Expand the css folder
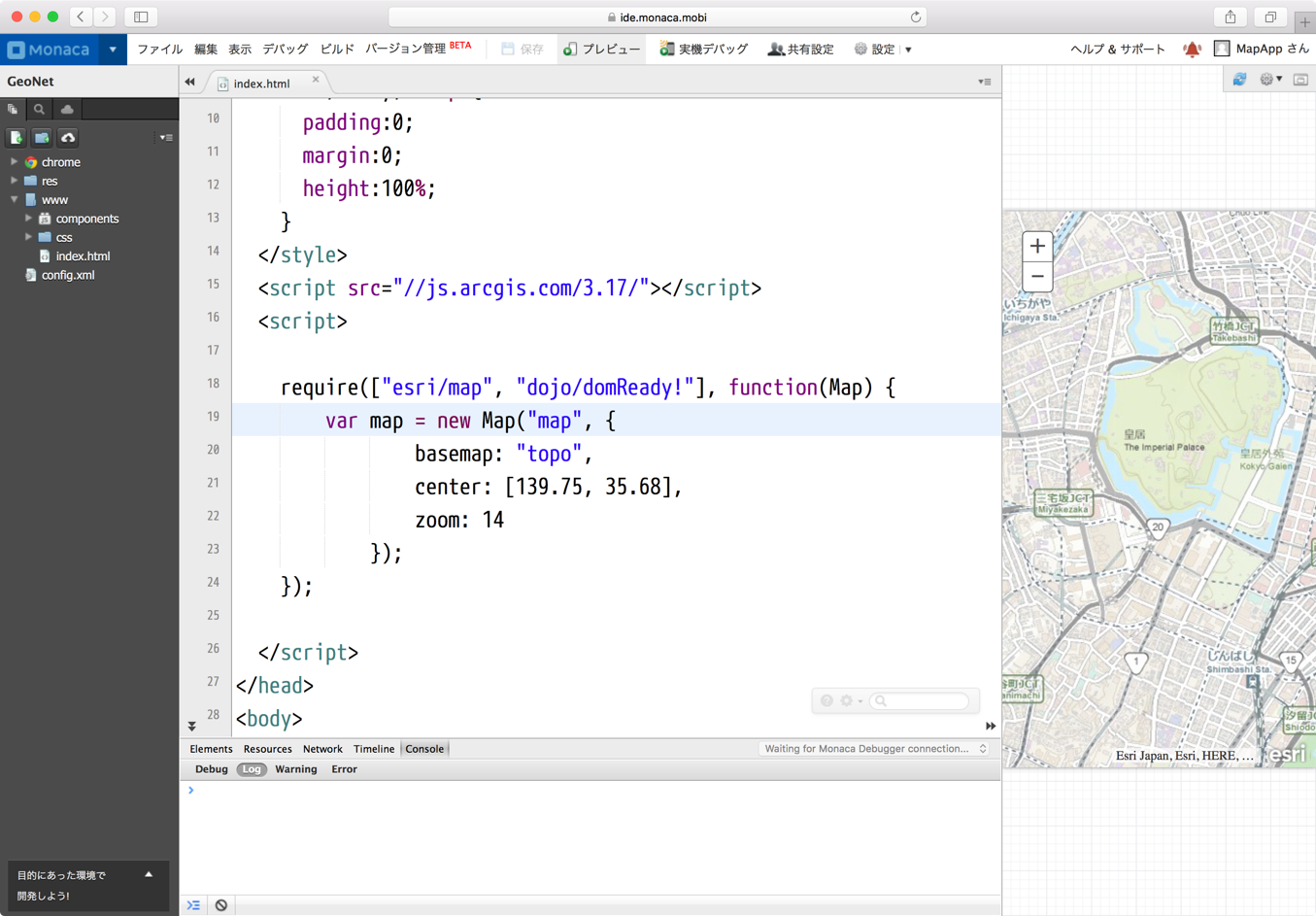Screen dimensions: 1316x916 (28, 237)
